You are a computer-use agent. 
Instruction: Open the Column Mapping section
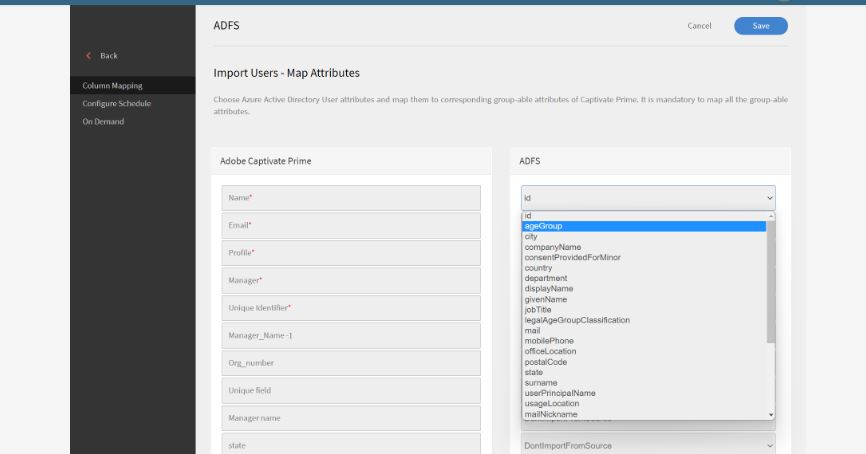110,86
